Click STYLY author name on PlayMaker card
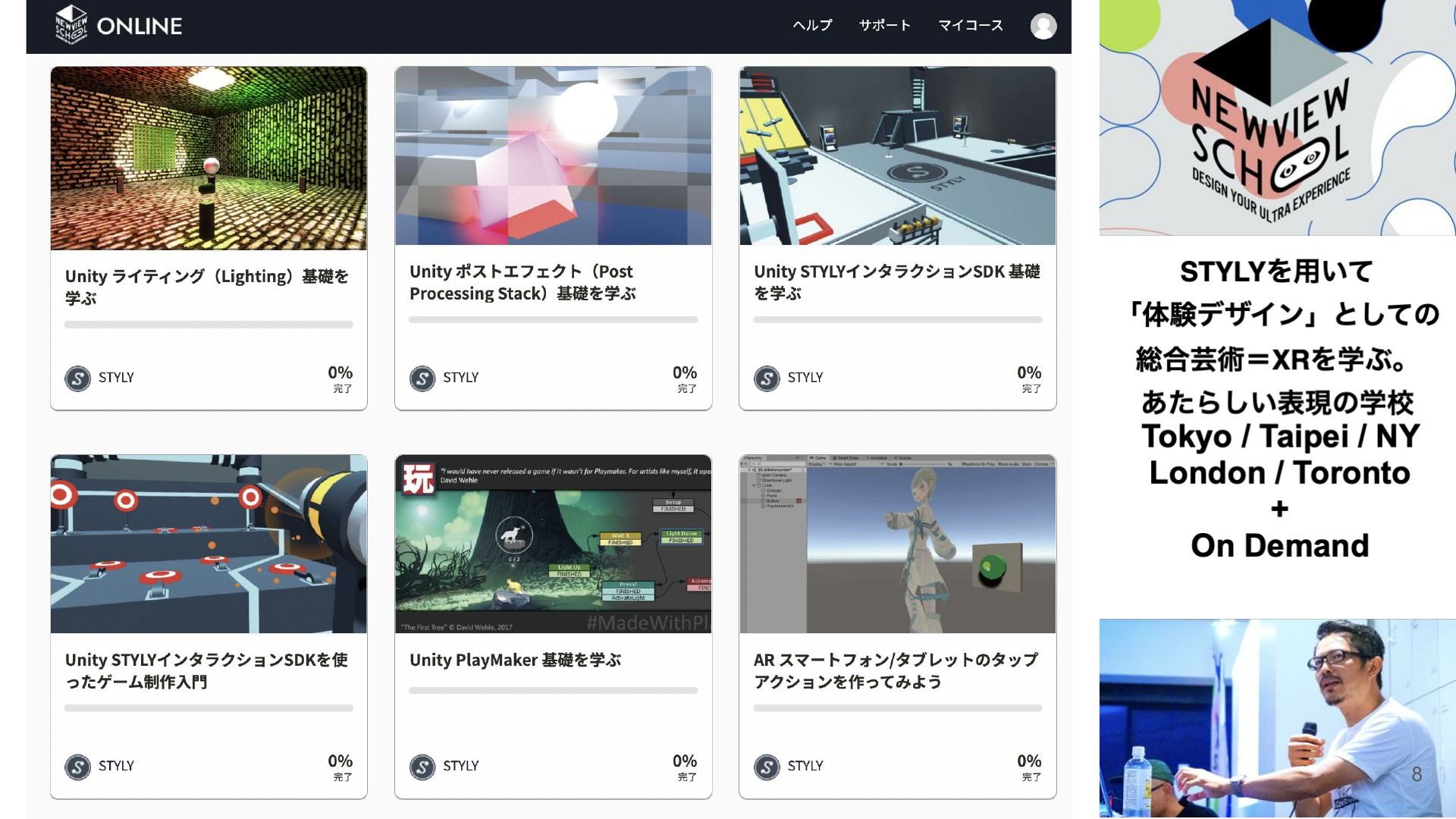 (x=460, y=766)
